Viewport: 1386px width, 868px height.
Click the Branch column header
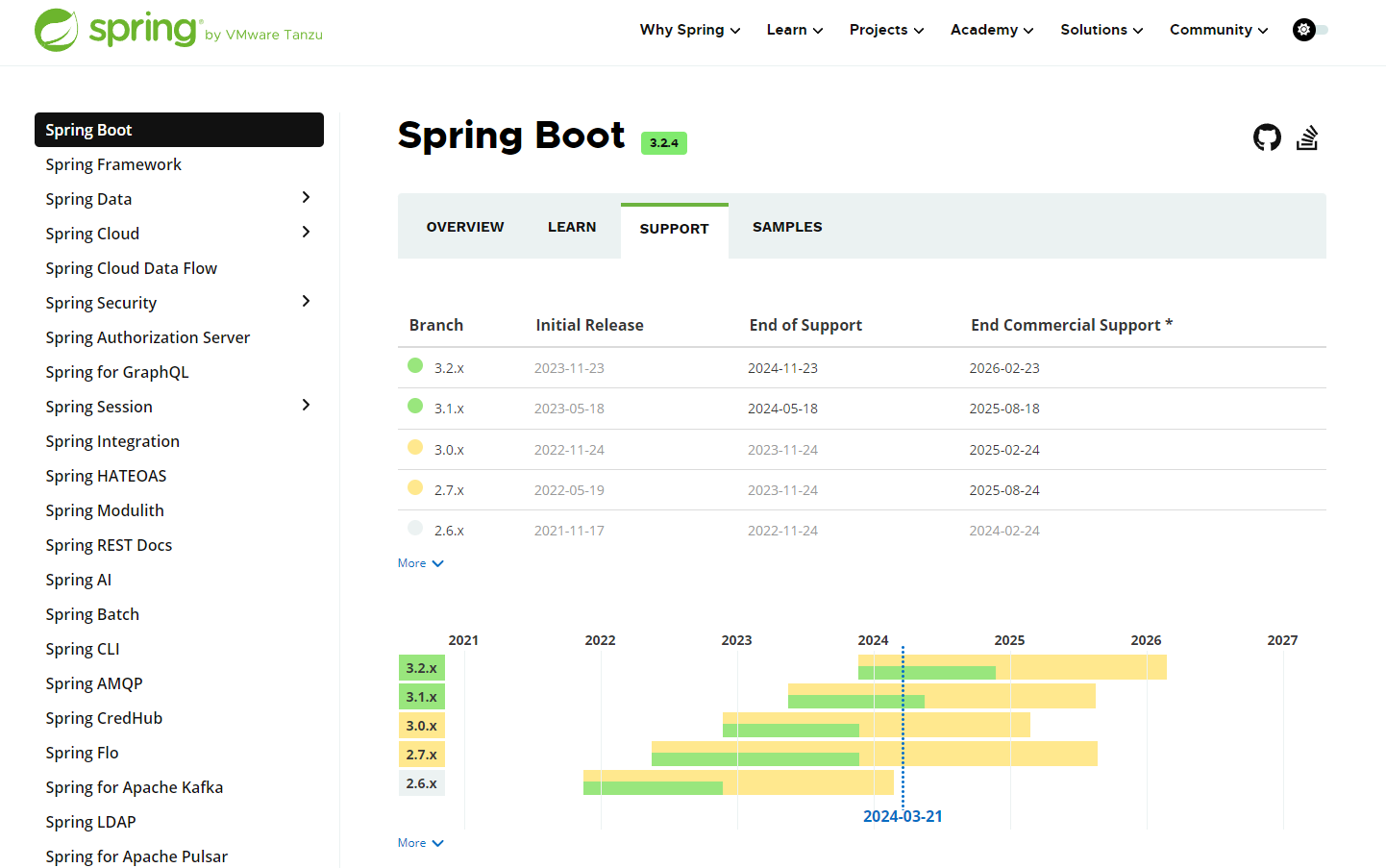pyautogui.click(x=436, y=325)
